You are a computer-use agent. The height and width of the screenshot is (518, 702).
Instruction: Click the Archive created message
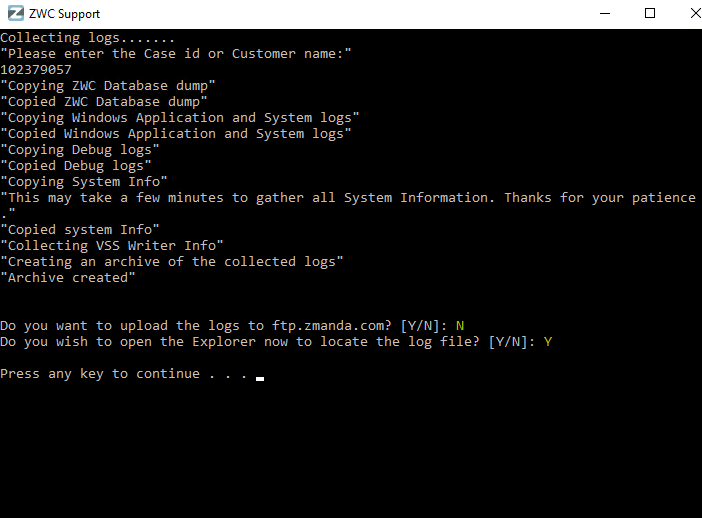(68, 278)
